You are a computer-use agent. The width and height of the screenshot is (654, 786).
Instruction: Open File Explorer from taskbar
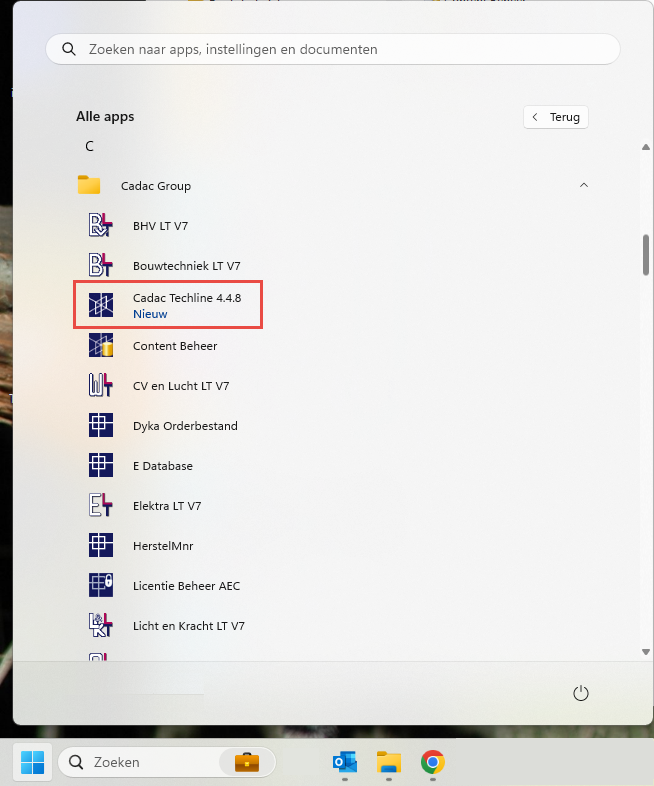tap(389, 762)
